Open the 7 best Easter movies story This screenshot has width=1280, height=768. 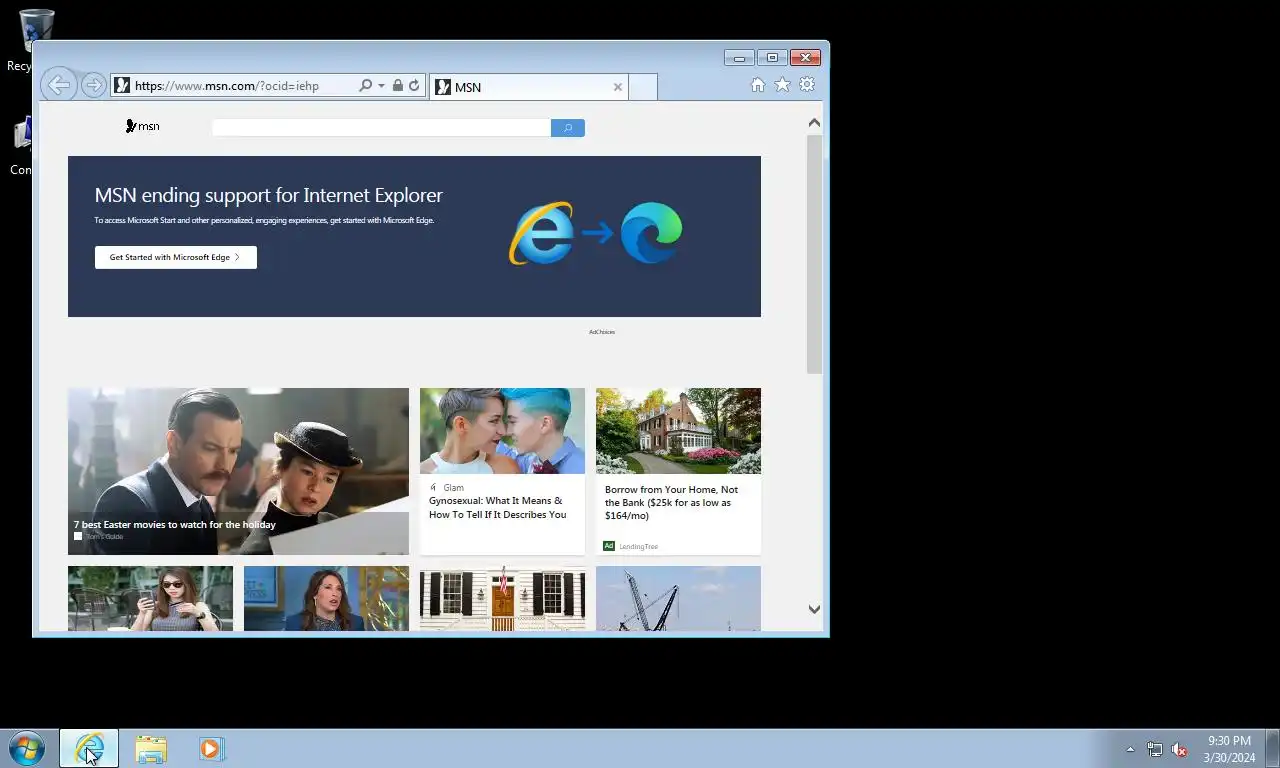coord(175,524)
